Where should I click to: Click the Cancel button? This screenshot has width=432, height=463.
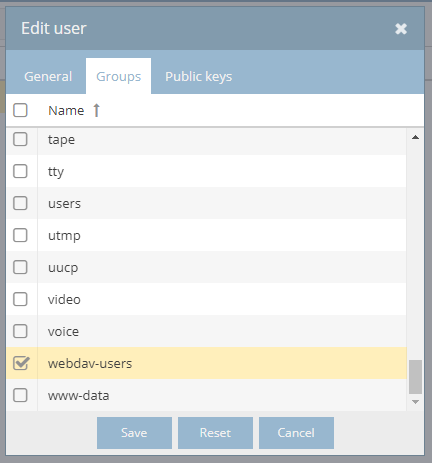point(296,433)
